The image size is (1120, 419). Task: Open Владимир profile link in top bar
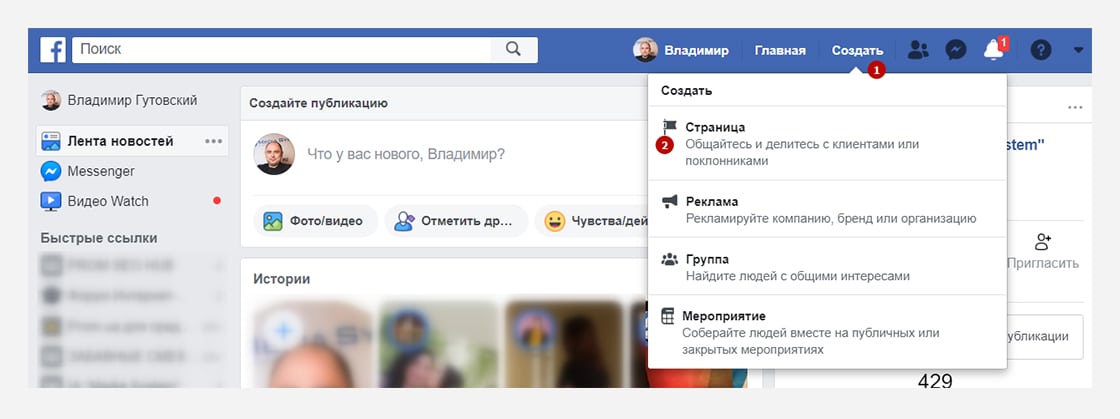[x=696, y=51]
